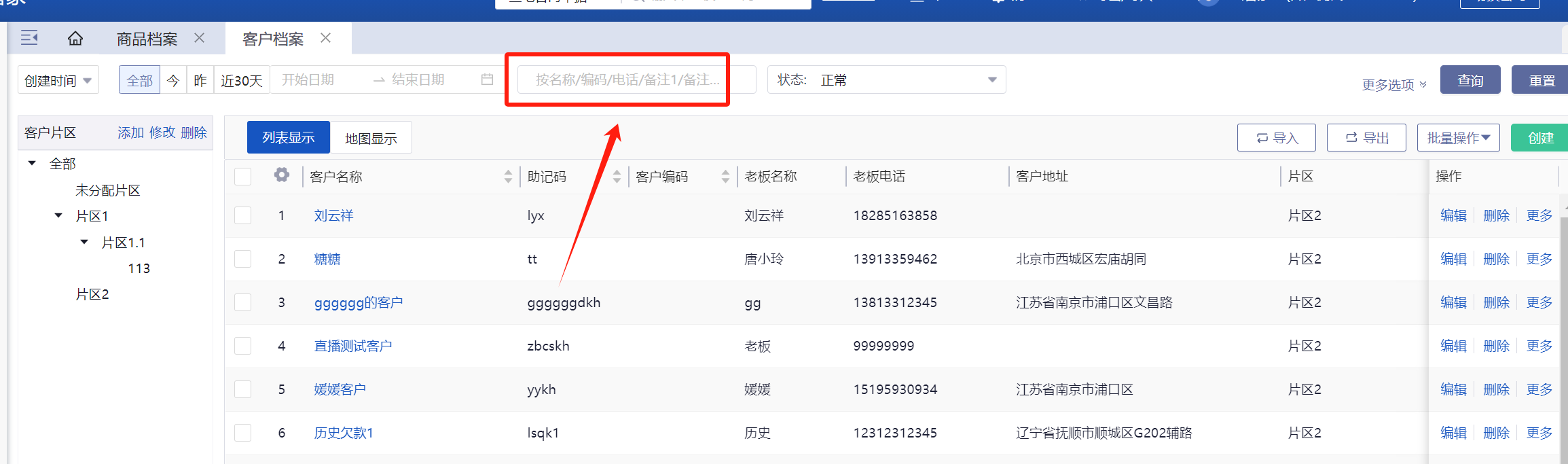1568x464 pixels.
Task: Tick the checkbox for row 刘云祥
Action: (x=243, y=215)
